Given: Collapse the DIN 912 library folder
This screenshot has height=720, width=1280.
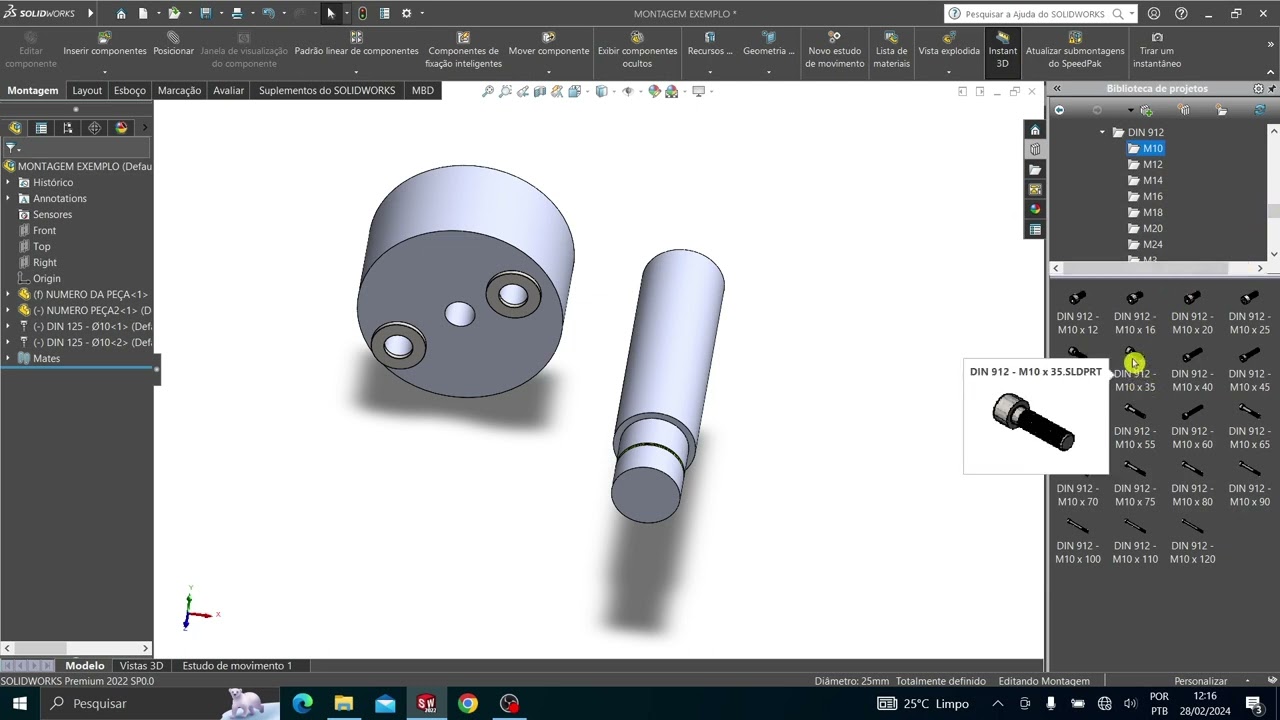Looking at the screenshot, I should (x=1103, y=132).
